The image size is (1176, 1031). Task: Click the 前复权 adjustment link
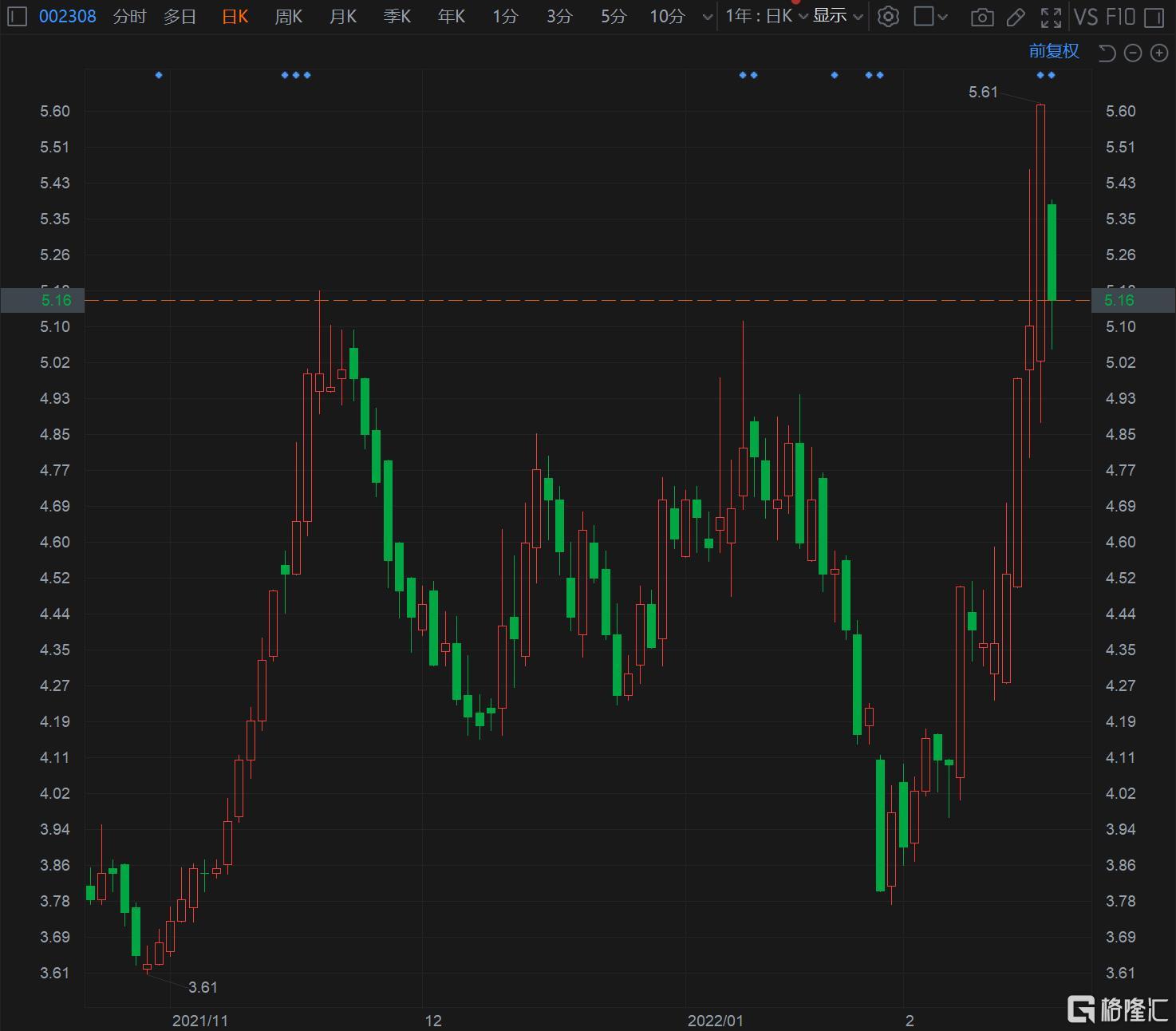coord(1053,51)
